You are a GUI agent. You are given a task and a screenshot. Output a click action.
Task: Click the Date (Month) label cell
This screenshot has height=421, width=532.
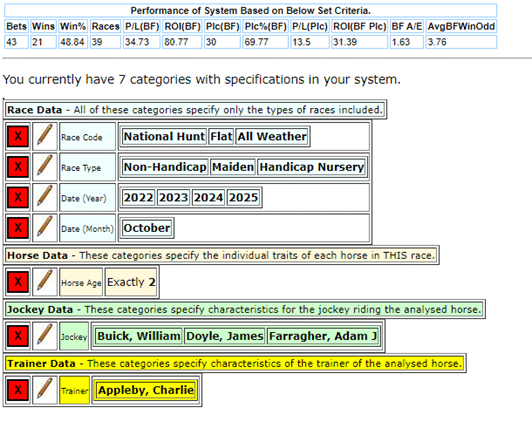(88, 228)
